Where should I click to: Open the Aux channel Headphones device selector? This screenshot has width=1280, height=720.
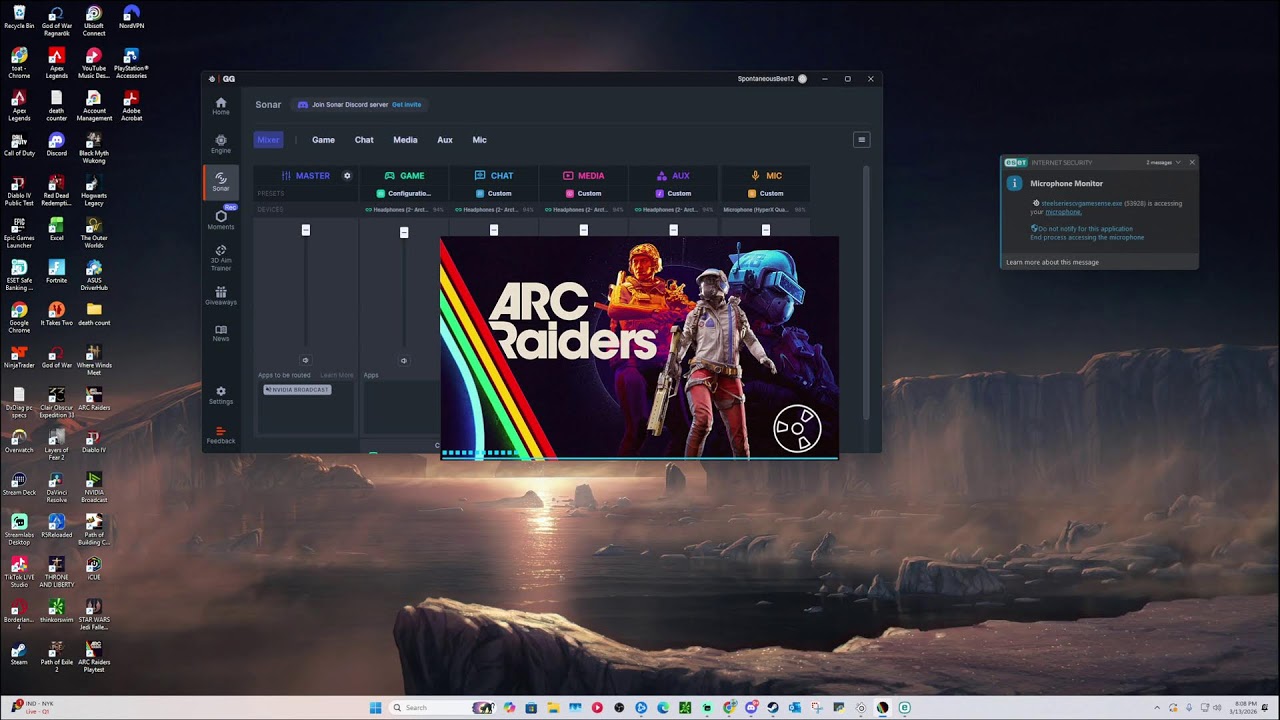(674, 210)
